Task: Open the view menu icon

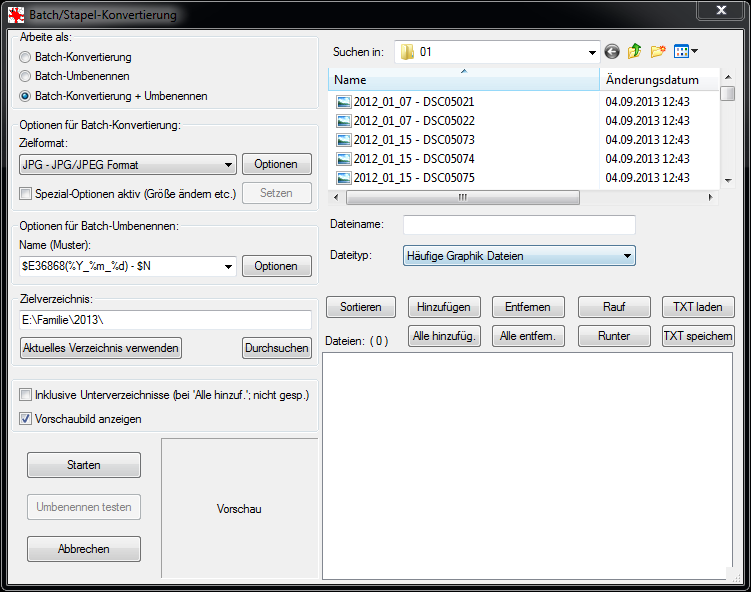Action: tap(685, 51)
